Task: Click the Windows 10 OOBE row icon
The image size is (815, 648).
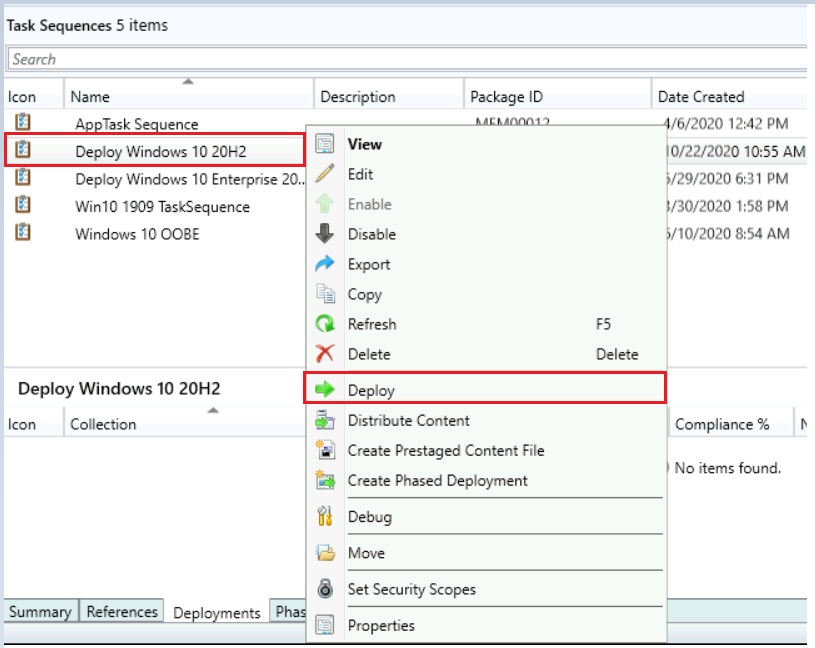Action: point(23,232)
